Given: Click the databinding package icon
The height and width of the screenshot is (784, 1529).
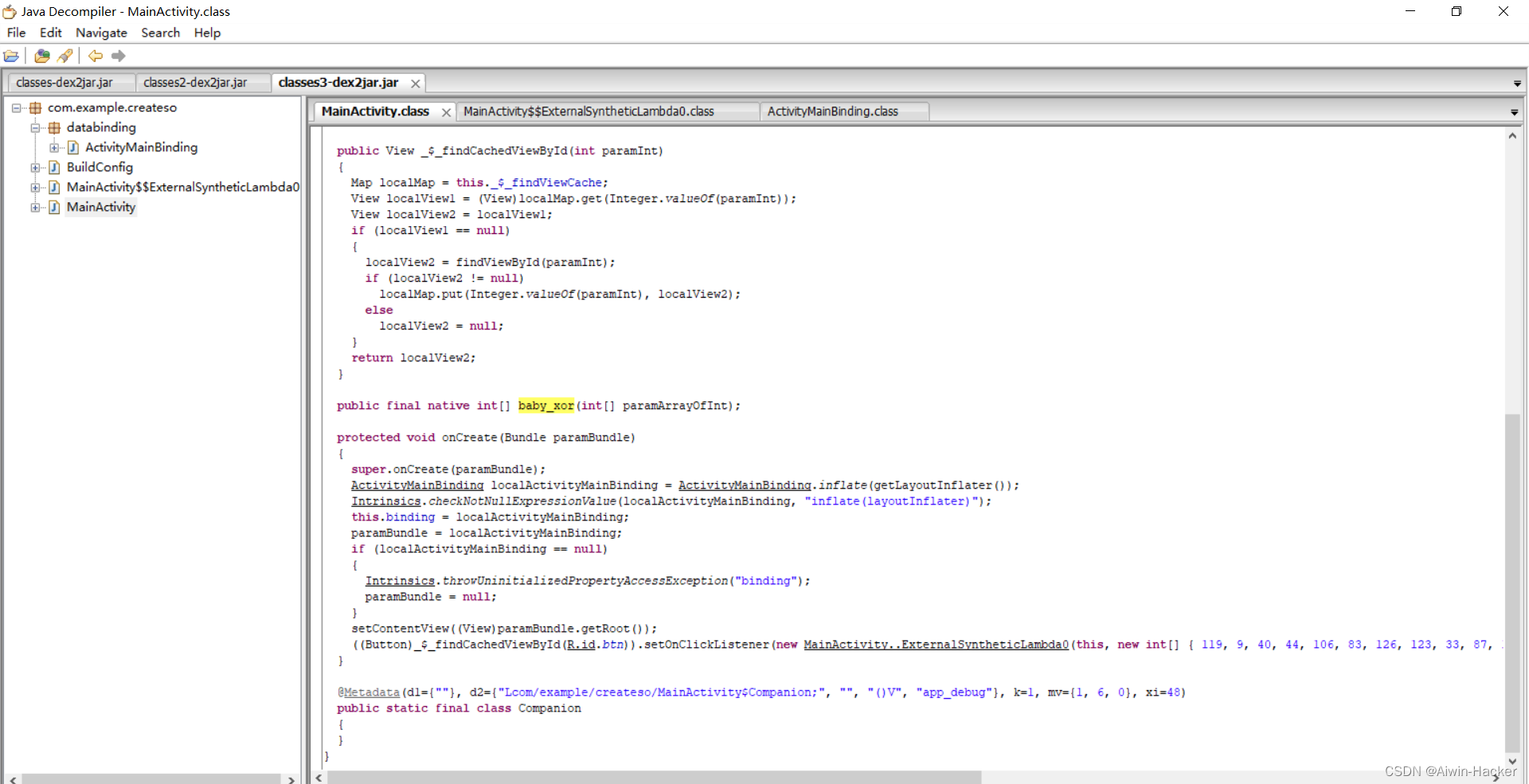Looking at the screenshot, I should (x=54, y=127).
